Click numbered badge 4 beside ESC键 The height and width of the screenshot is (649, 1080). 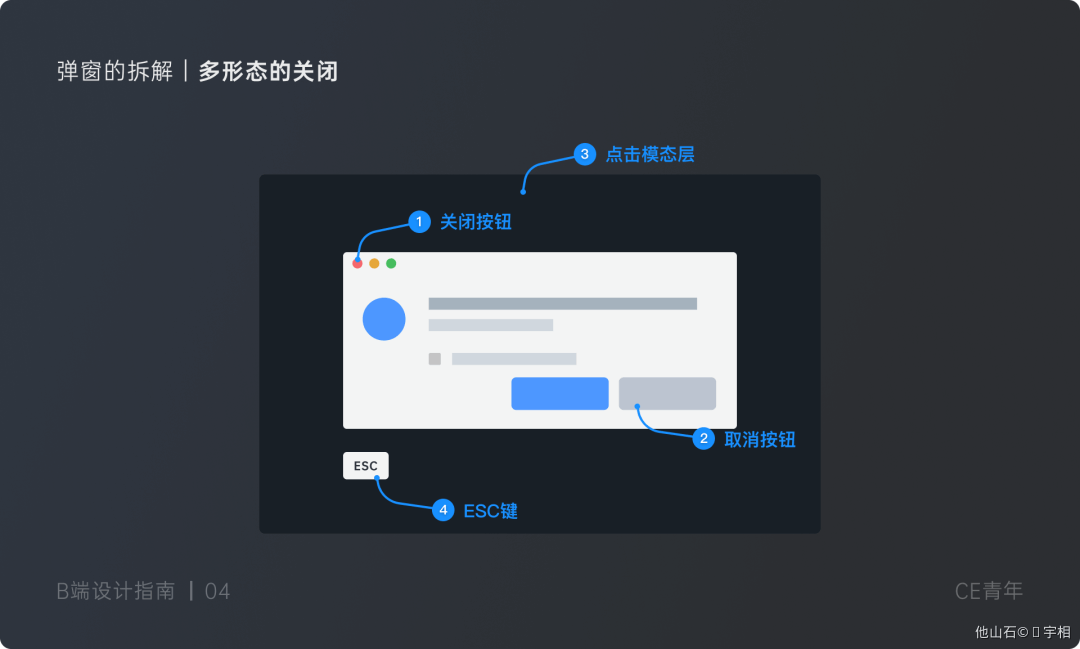click(x=443, y=510)
